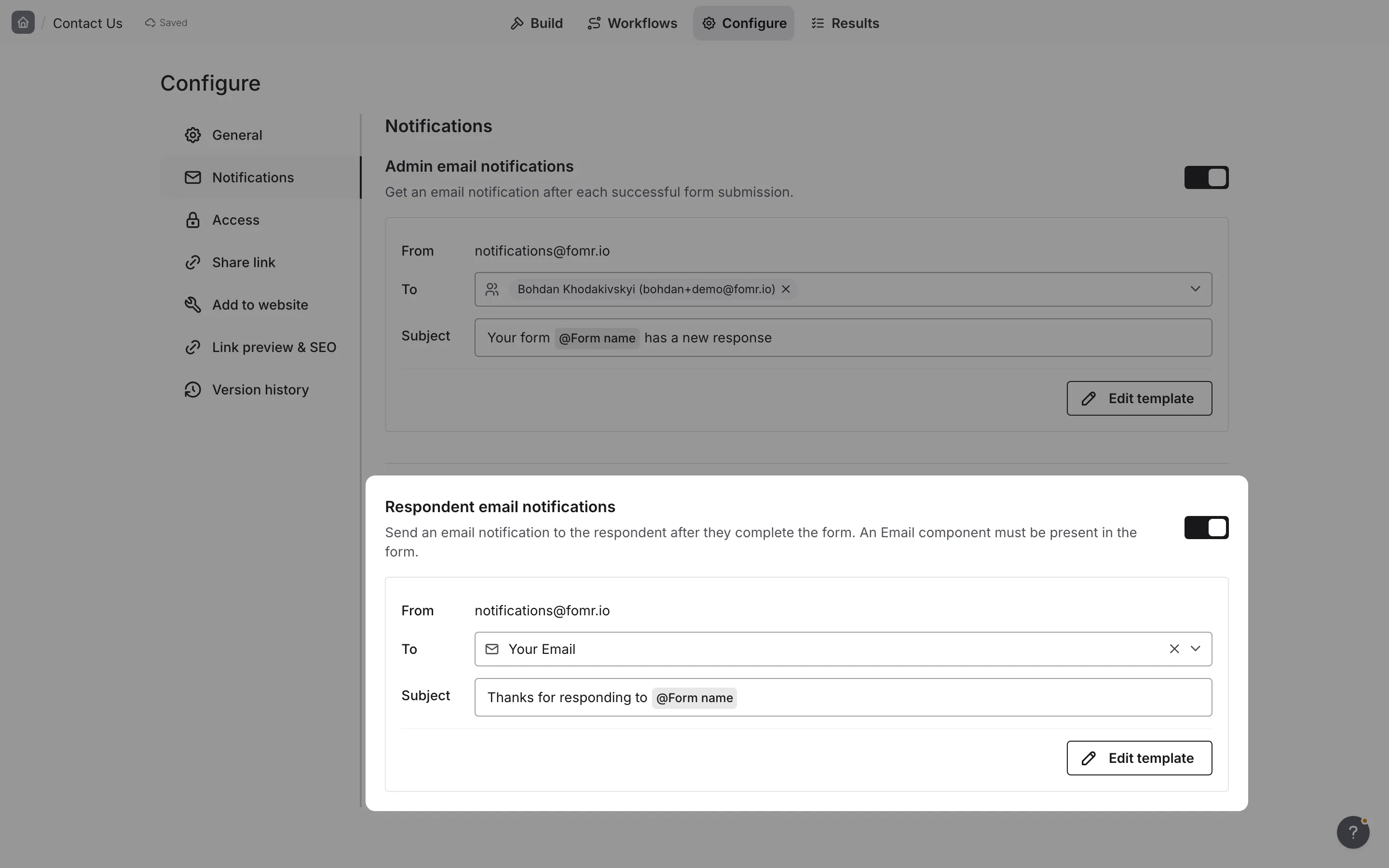Clear the Your Email recipient selection
The image size is (1389, 868).
point(1174,649)
